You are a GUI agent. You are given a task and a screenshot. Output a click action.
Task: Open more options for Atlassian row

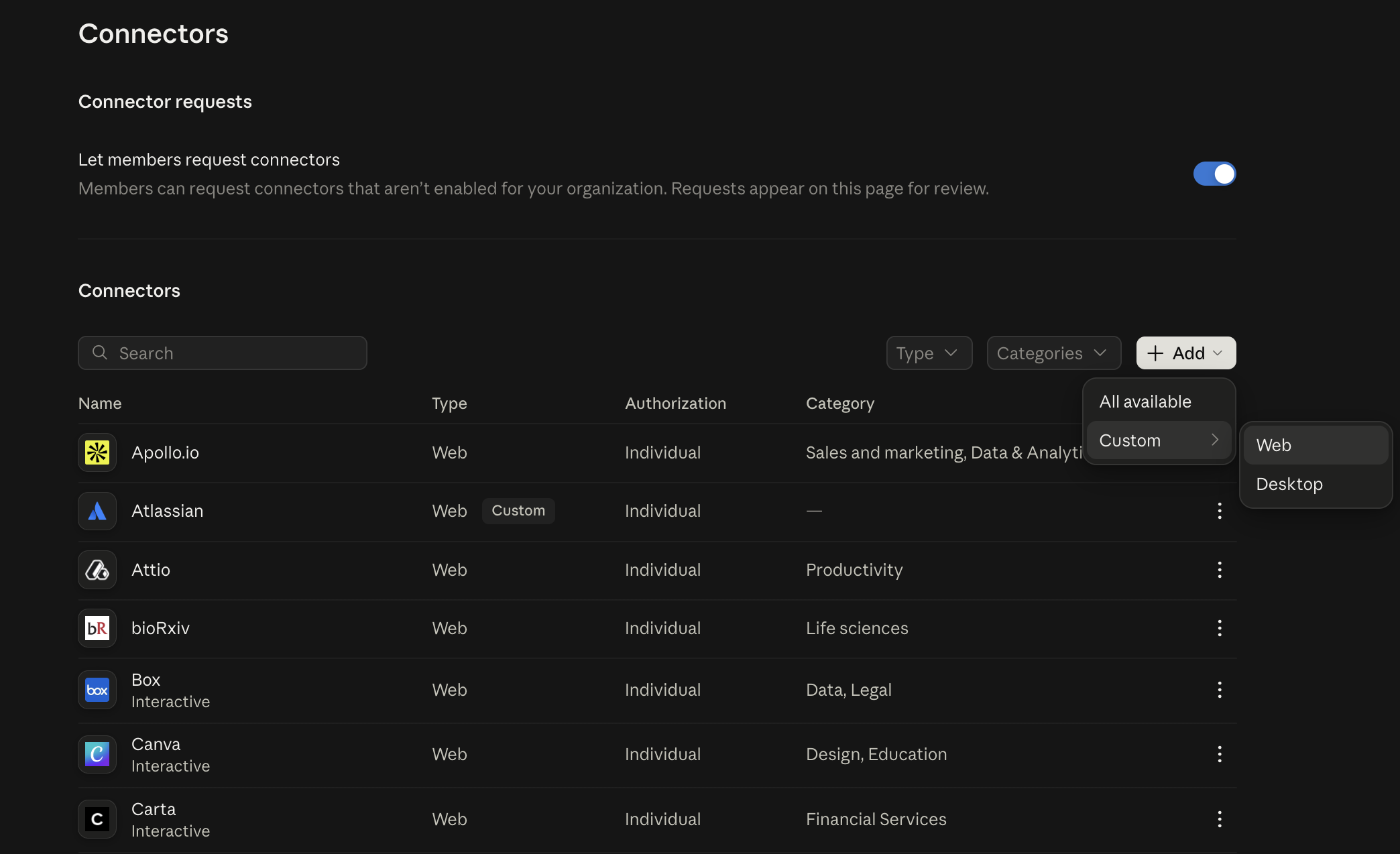pyautogui.click(x=1220, y=511)
